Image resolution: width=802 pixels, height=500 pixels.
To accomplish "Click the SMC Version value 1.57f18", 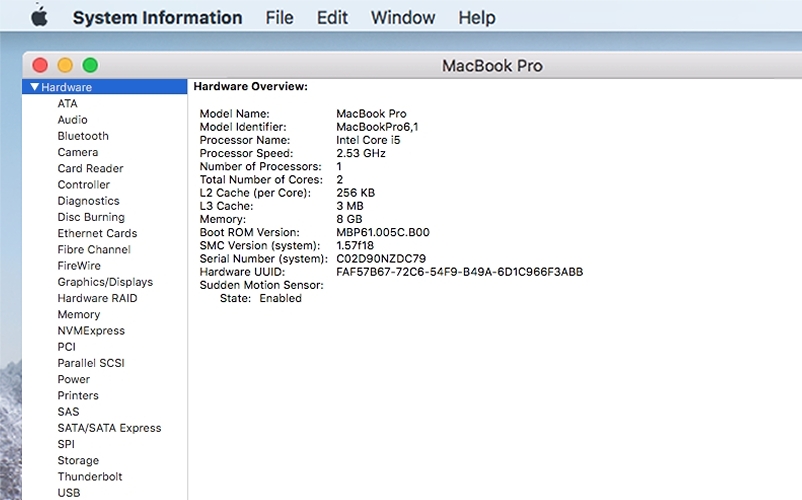I will [355, 245].
